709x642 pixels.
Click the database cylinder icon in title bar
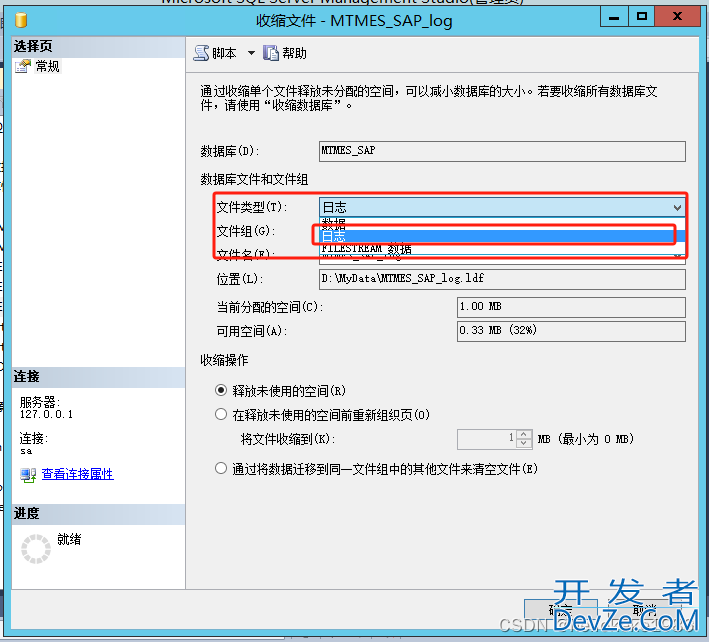click(21, 20)
